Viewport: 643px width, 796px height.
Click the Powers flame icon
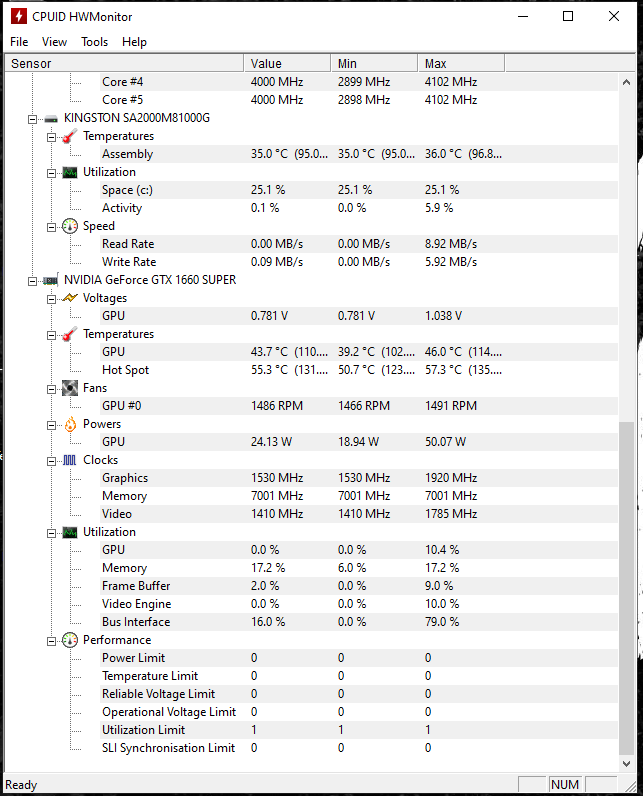pos(70,424)
